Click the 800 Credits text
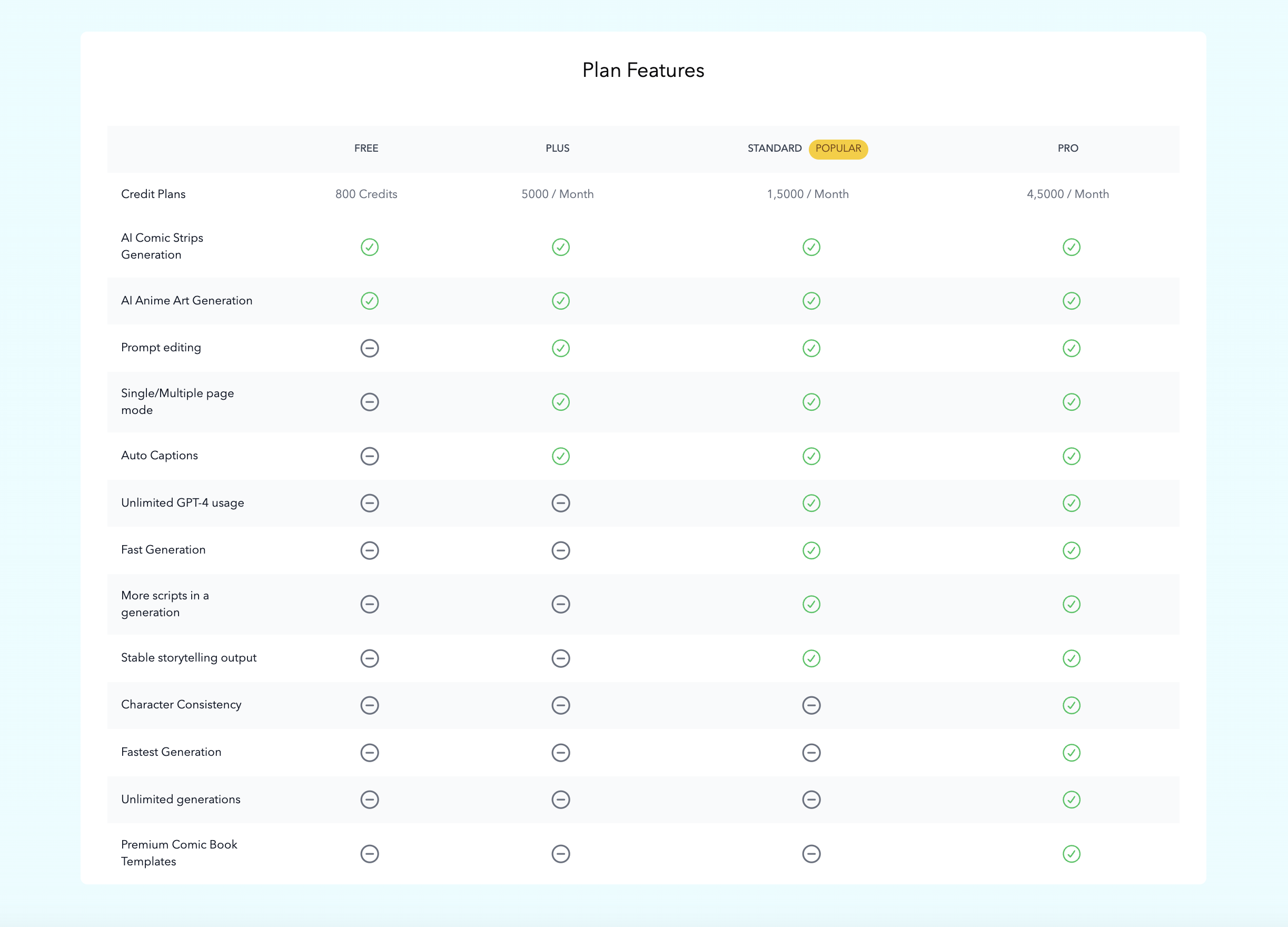Viewport: 1288px width, 927px height. [x=366, y=194]
